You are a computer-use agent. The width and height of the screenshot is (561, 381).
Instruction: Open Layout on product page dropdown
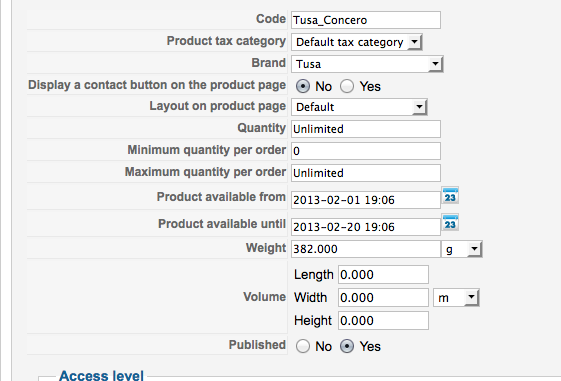point(359,107)
